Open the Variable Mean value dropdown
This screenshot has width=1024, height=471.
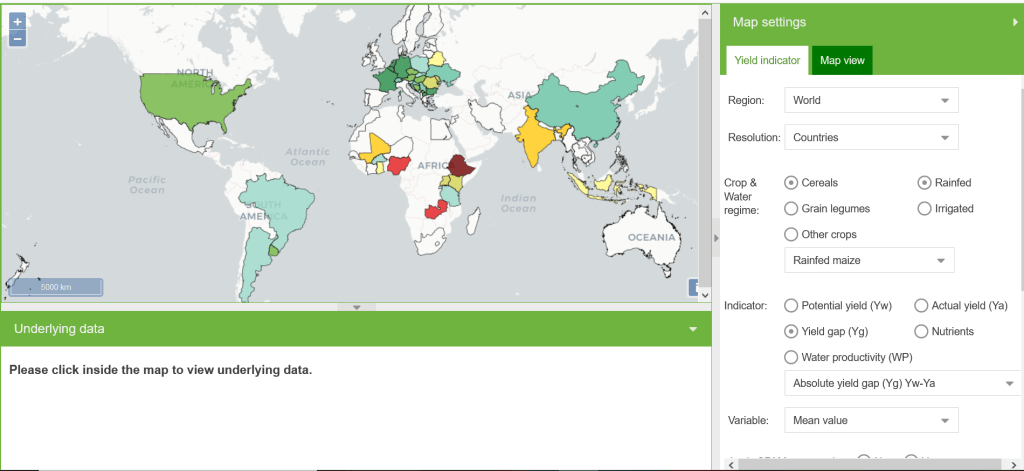(870, 420)
